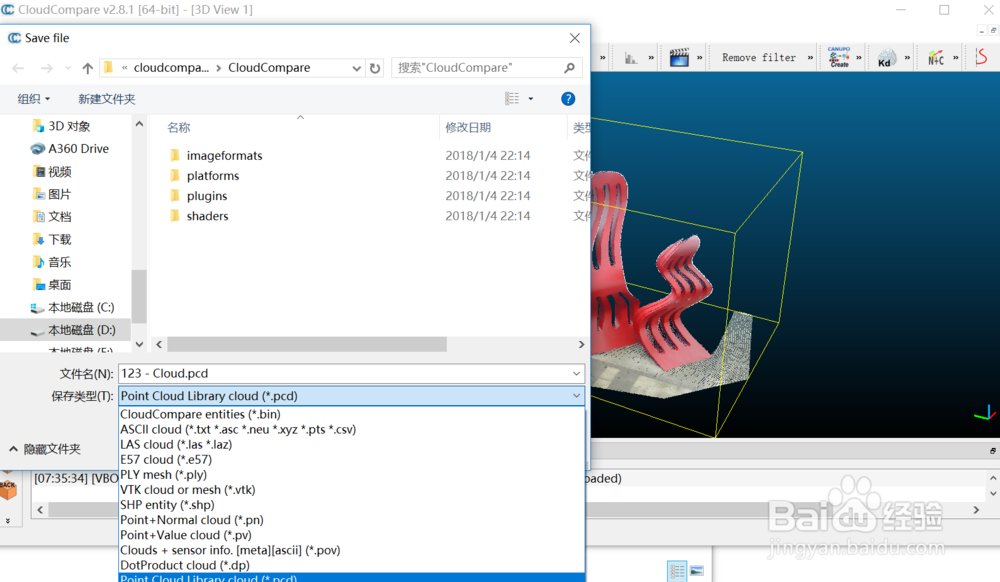Choose ASCII cloud format option

coord(351,430)
